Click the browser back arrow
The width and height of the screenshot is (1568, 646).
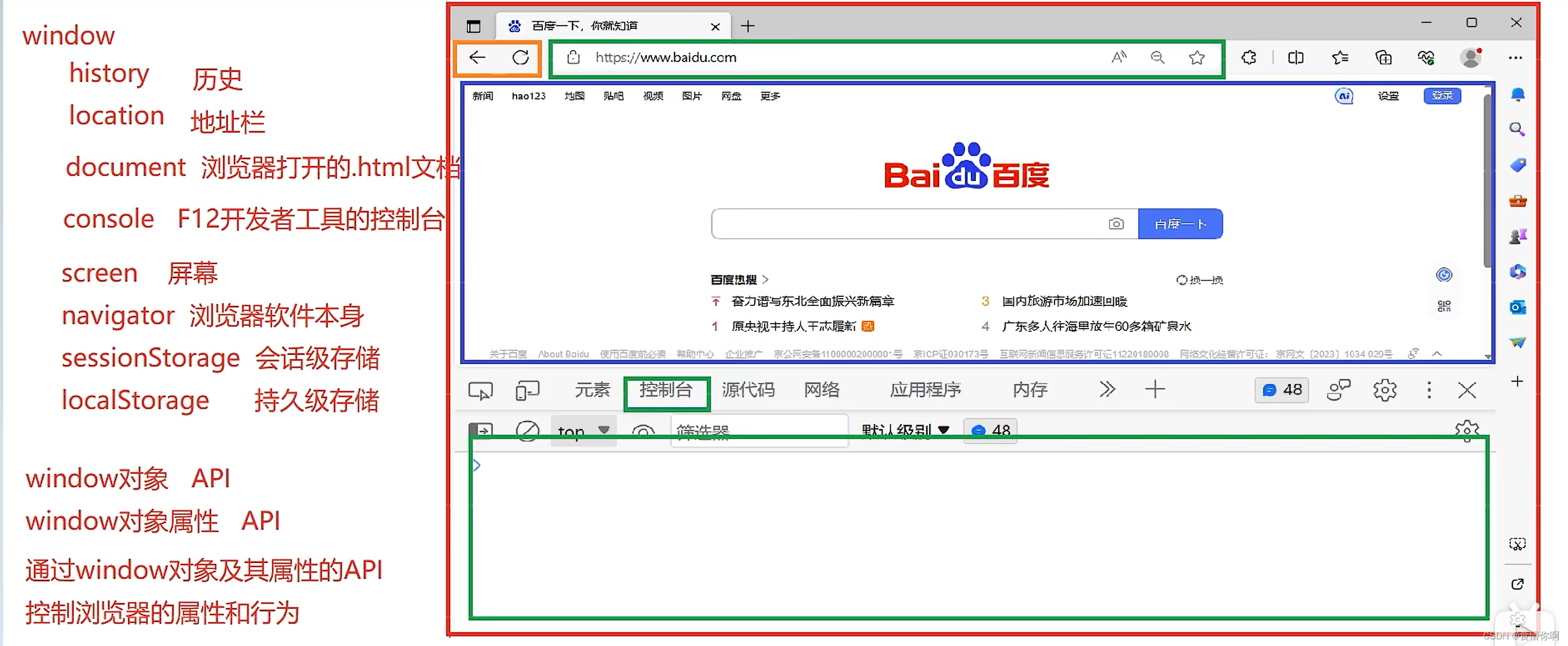coord(477,58)
